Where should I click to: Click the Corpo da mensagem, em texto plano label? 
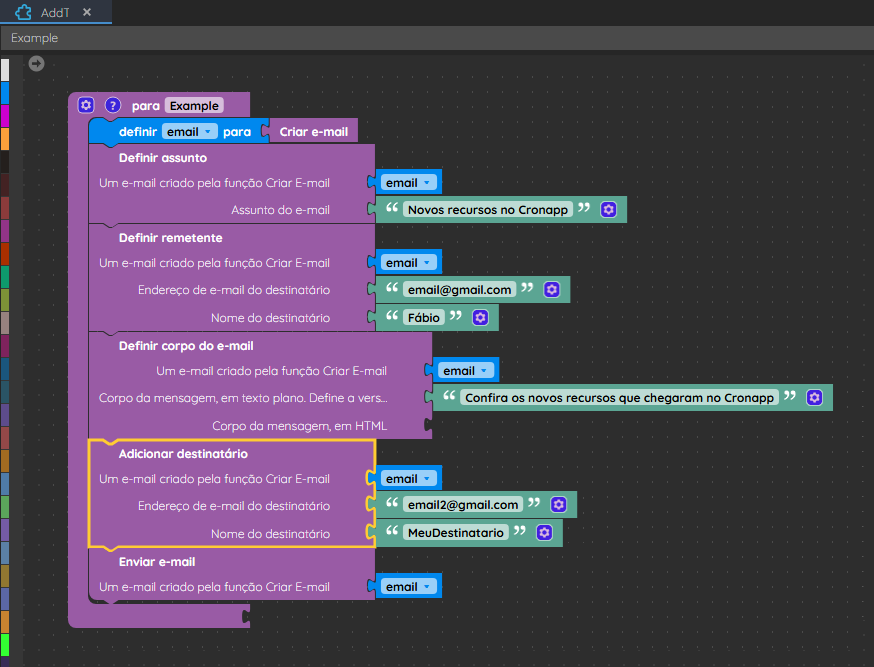click(x=243, y=398)
